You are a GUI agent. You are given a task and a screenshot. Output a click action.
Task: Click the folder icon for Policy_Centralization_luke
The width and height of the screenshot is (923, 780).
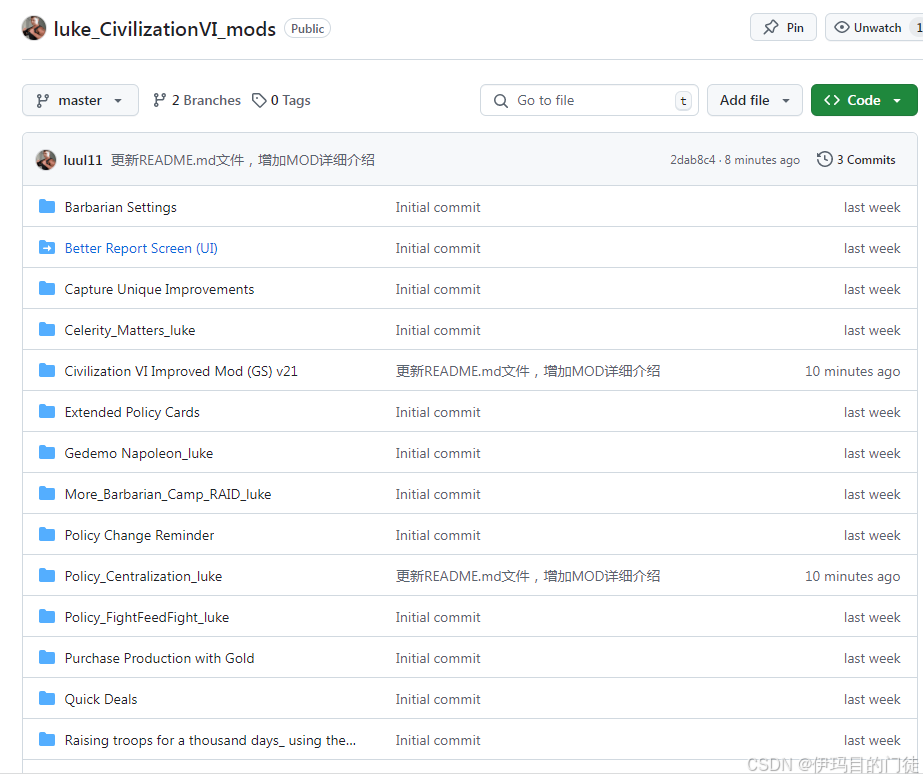click(47, 576)
